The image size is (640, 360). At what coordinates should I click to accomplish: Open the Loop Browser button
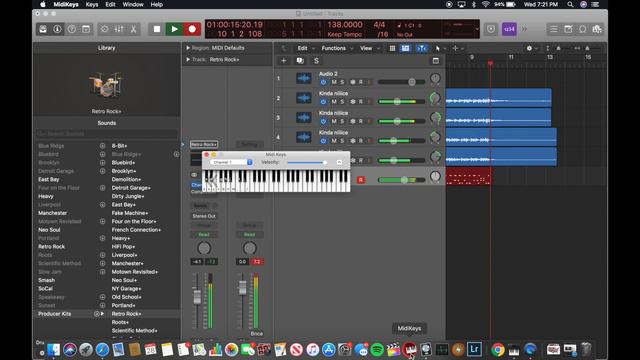(582, 29)
